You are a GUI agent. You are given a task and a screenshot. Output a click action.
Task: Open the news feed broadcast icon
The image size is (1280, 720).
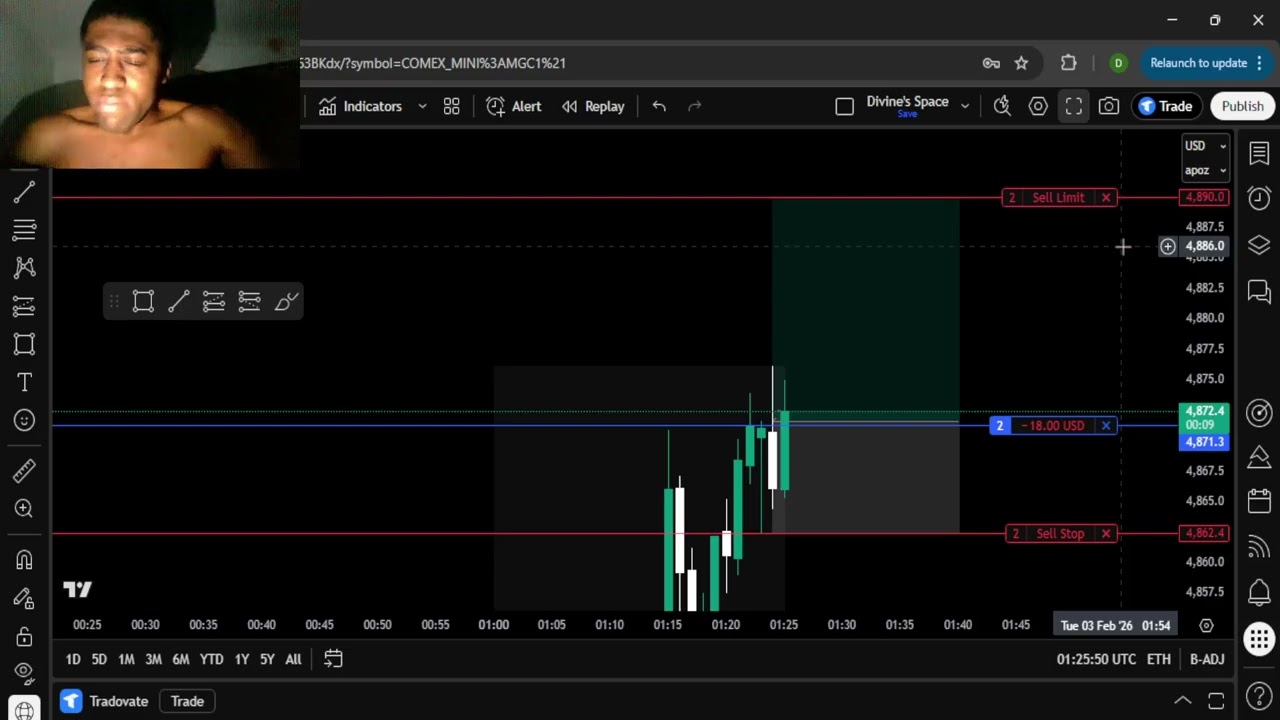pyautogui.click(x=1259, y=547)
